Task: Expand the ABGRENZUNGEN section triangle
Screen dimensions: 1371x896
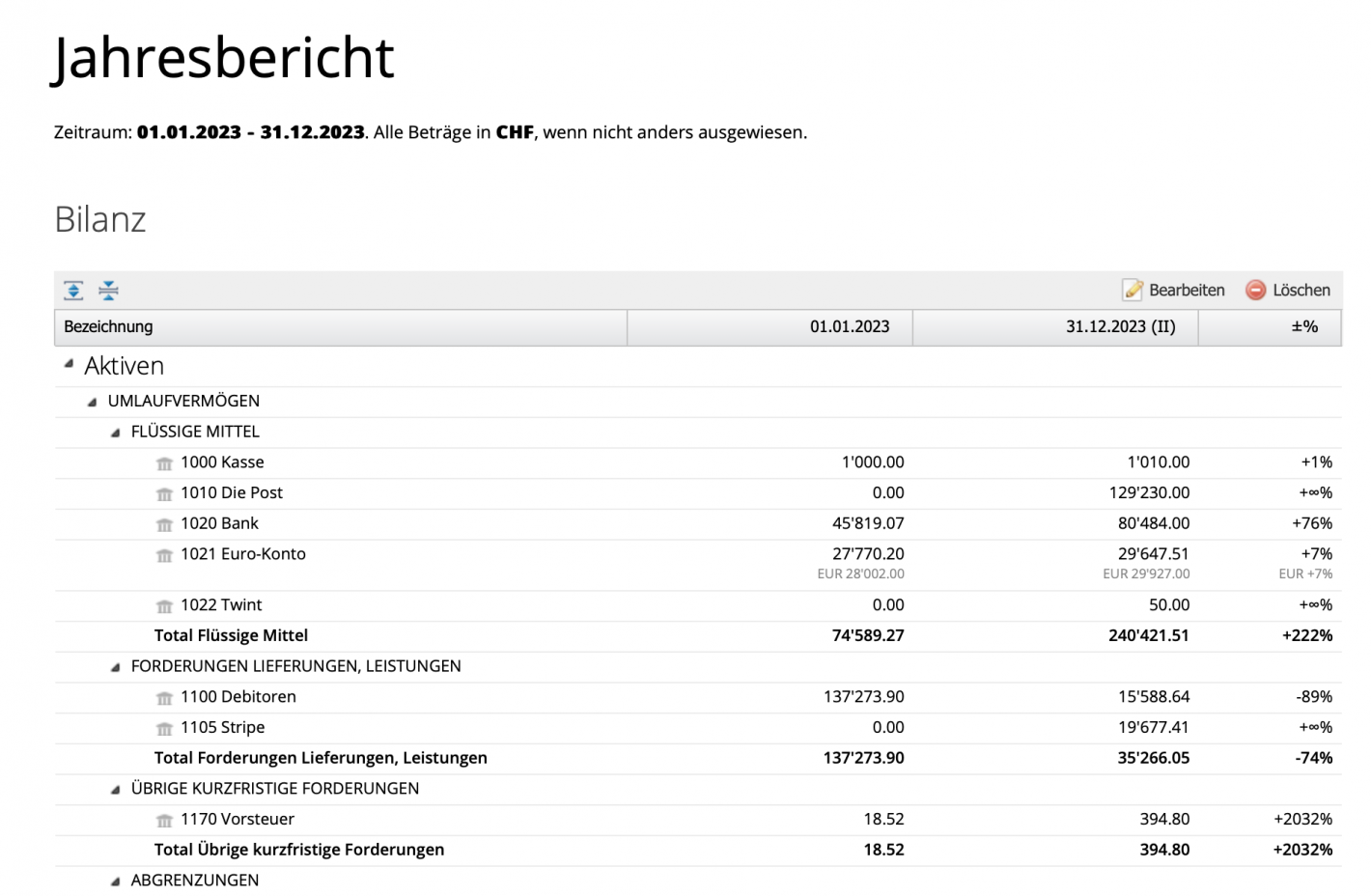Action: pos(115,879)
